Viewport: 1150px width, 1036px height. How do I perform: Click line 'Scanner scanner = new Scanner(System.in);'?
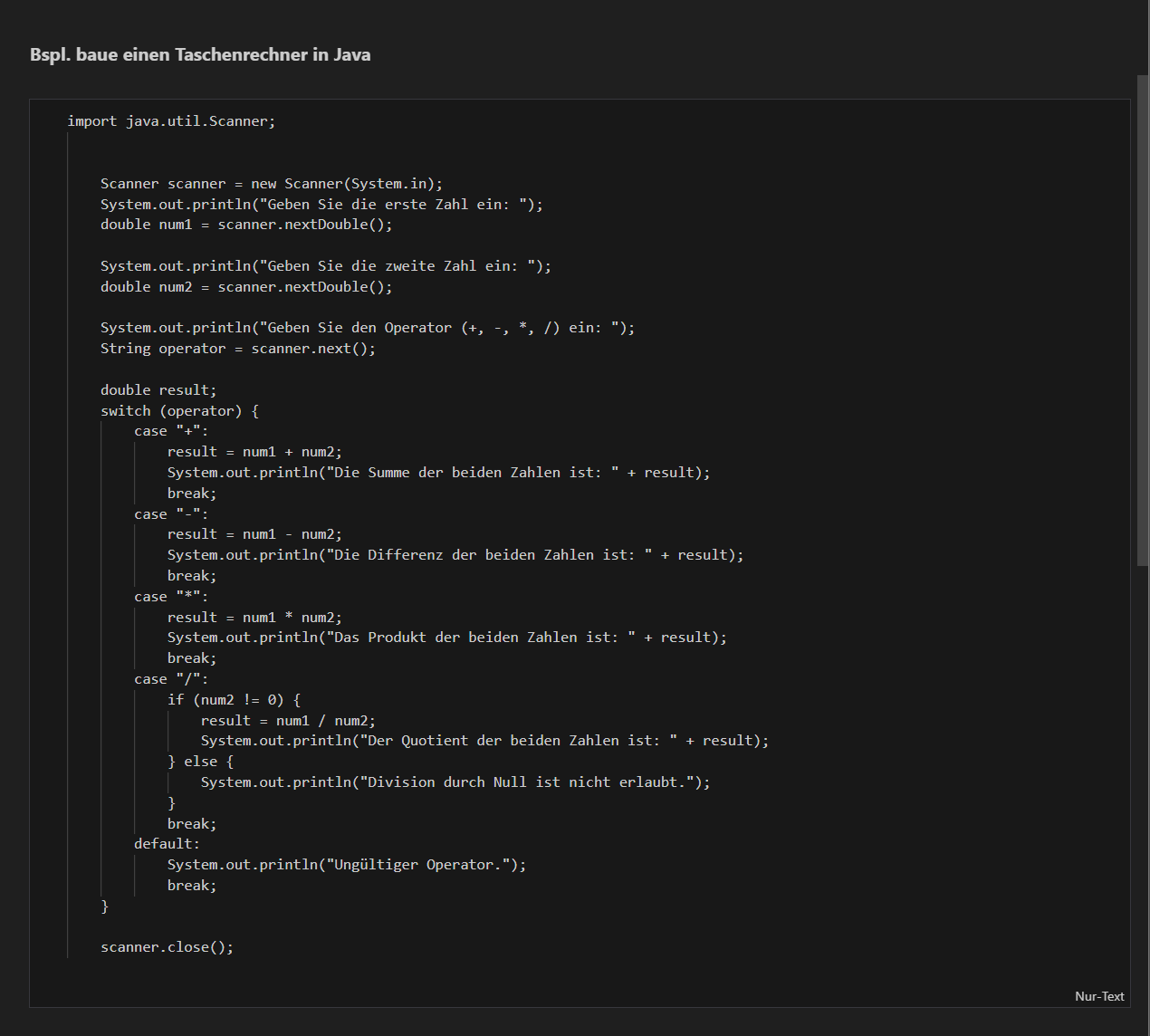click(x=272, y=184)
